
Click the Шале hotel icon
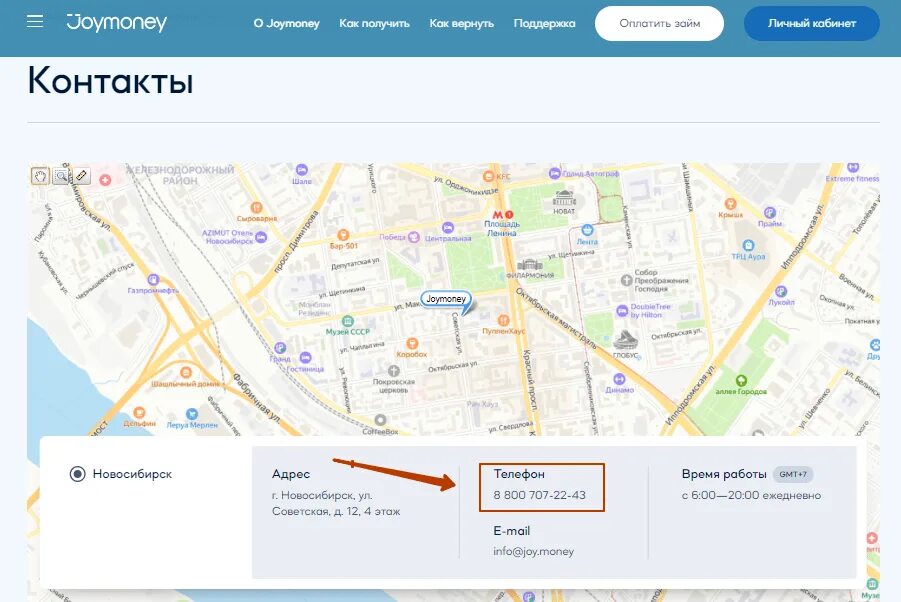tap(302, 170)
